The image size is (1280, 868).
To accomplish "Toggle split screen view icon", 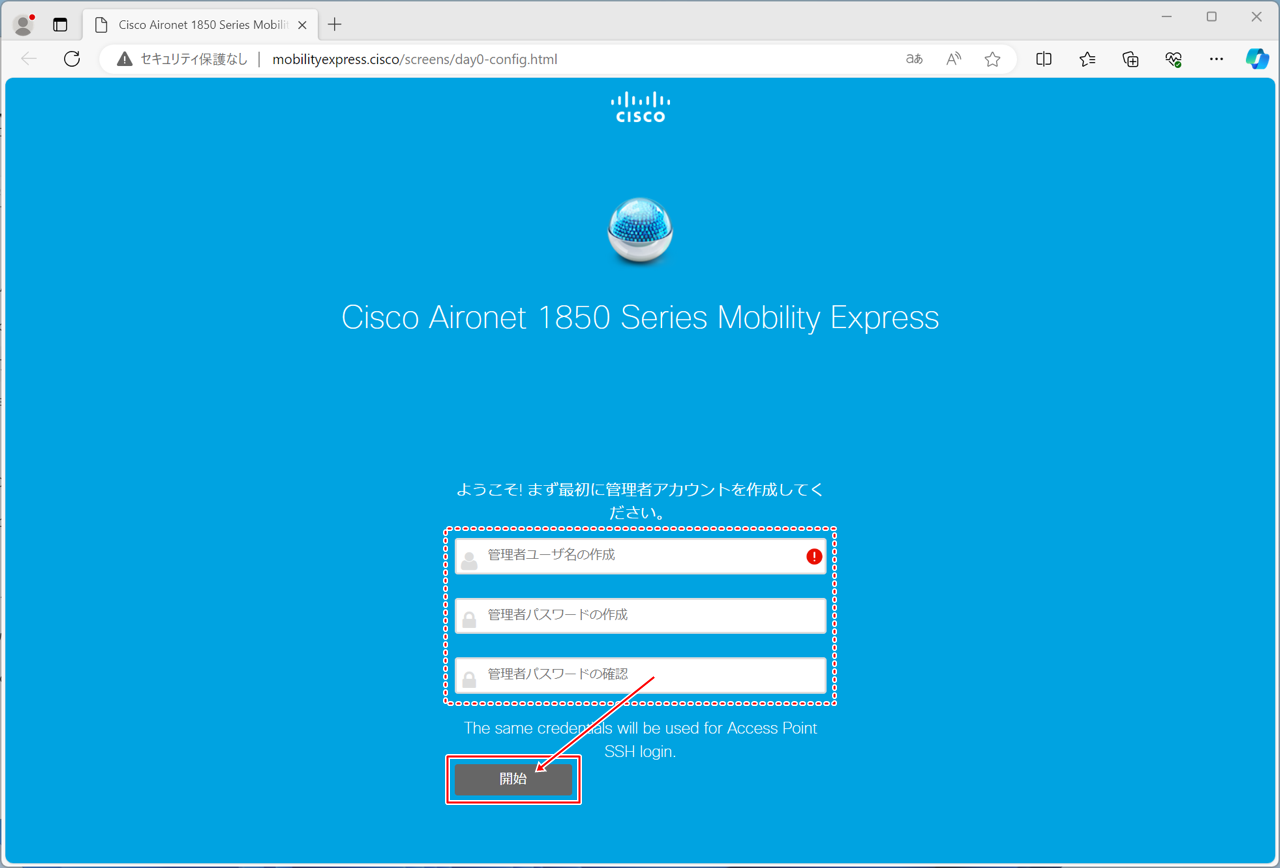I will pos(1044,59).
